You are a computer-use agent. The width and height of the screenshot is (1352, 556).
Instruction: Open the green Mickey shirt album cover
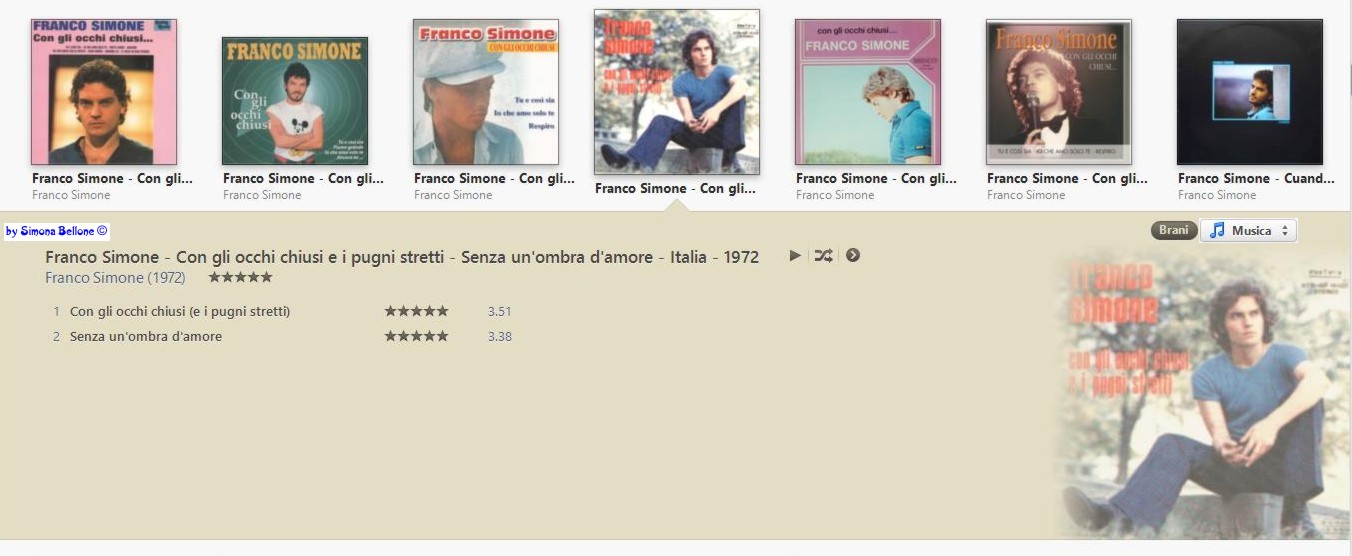point(295,101)
